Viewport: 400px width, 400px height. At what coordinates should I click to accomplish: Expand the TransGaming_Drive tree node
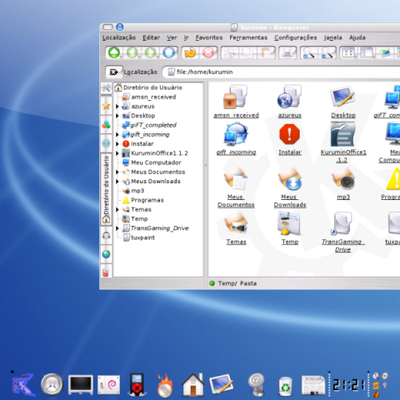click(x=117, y=228)
